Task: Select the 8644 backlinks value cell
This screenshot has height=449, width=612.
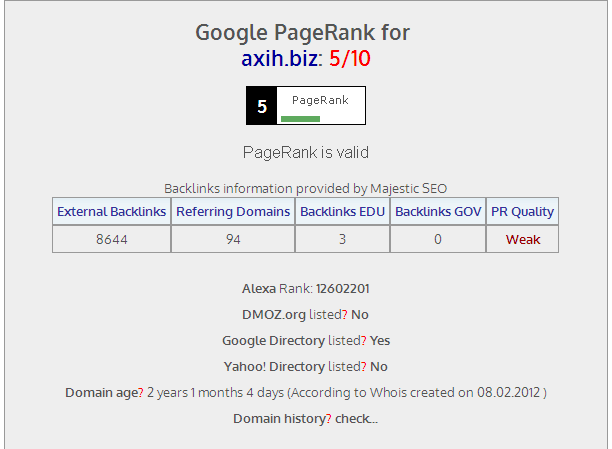Action: tap(112, 239)
